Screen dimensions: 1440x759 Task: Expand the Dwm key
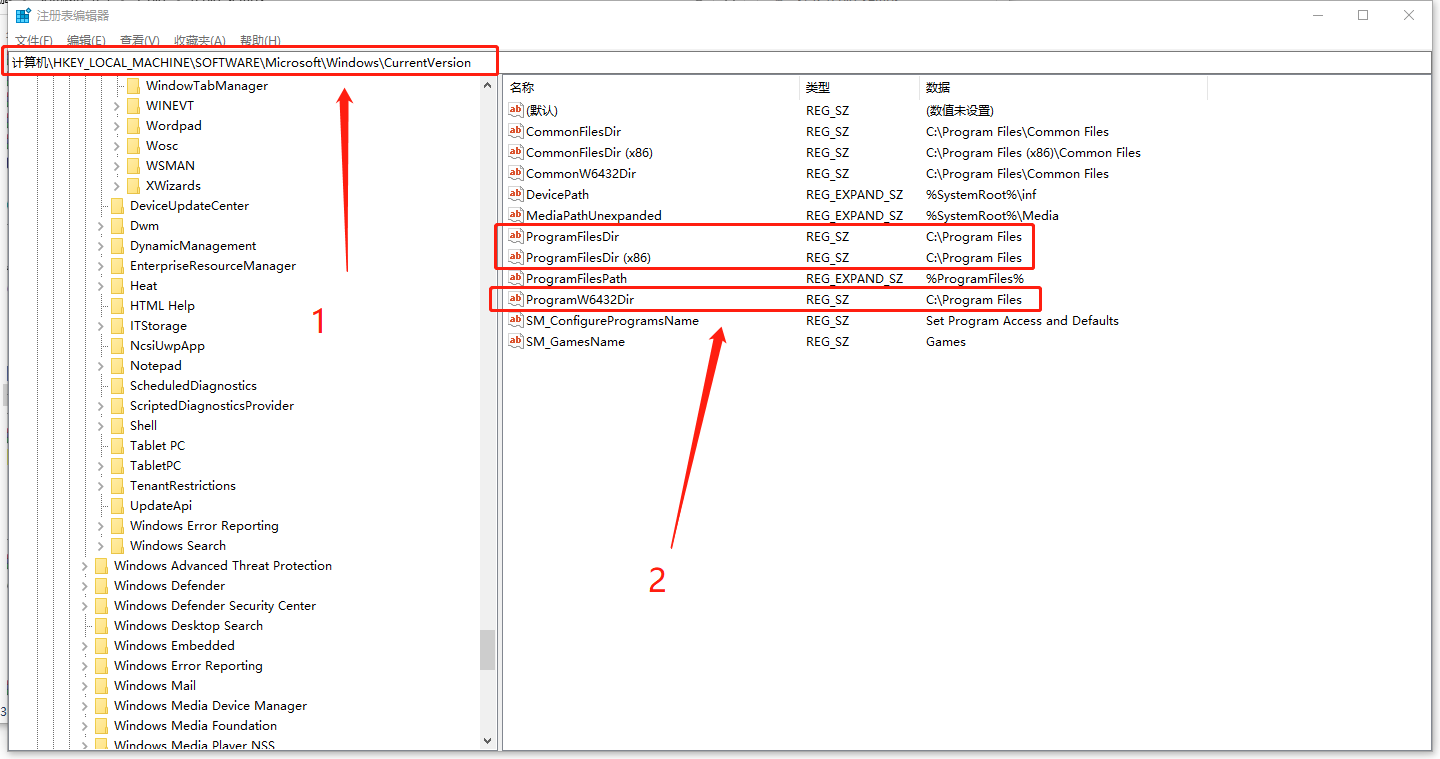[x=101, y=226]
